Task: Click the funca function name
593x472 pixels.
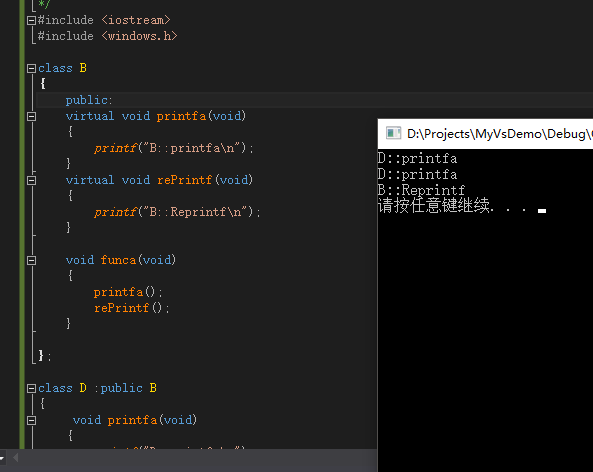Action: (118, 260)
